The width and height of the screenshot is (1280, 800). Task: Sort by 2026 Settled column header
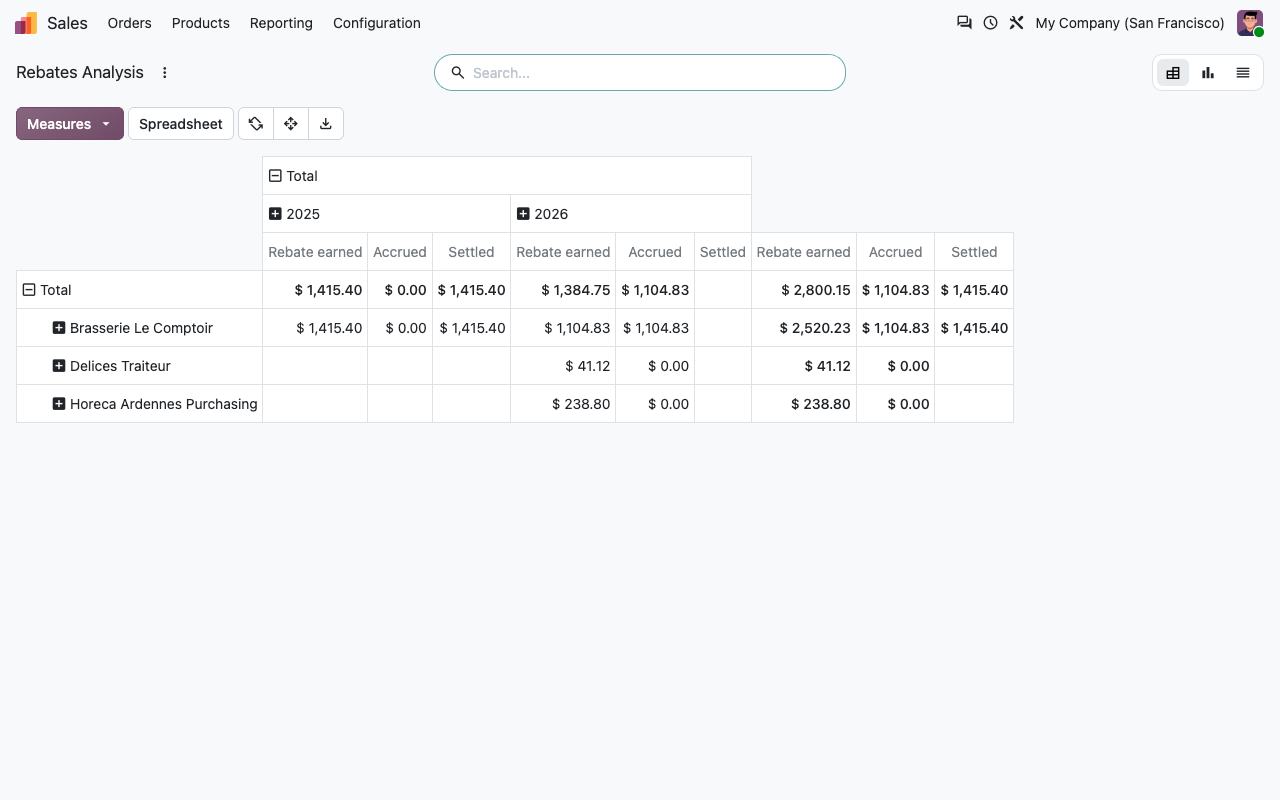(x=723, y=252)
